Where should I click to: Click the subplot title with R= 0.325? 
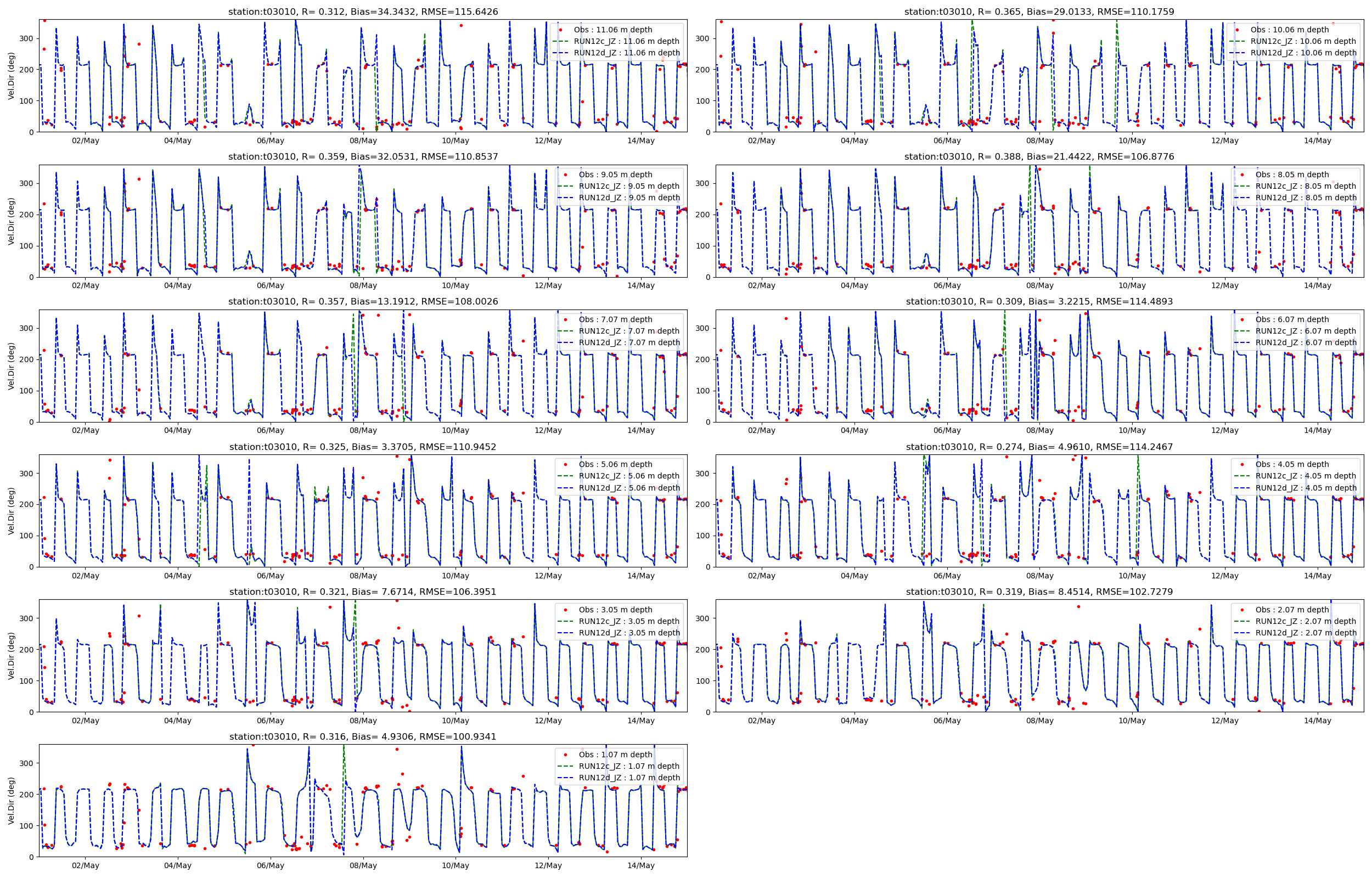(363, 447)
